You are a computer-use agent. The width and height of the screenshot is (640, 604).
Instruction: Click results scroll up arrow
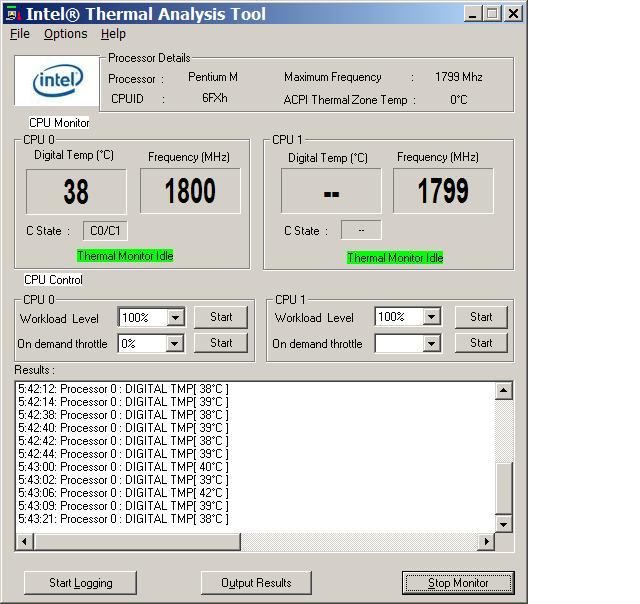(504, 391)
